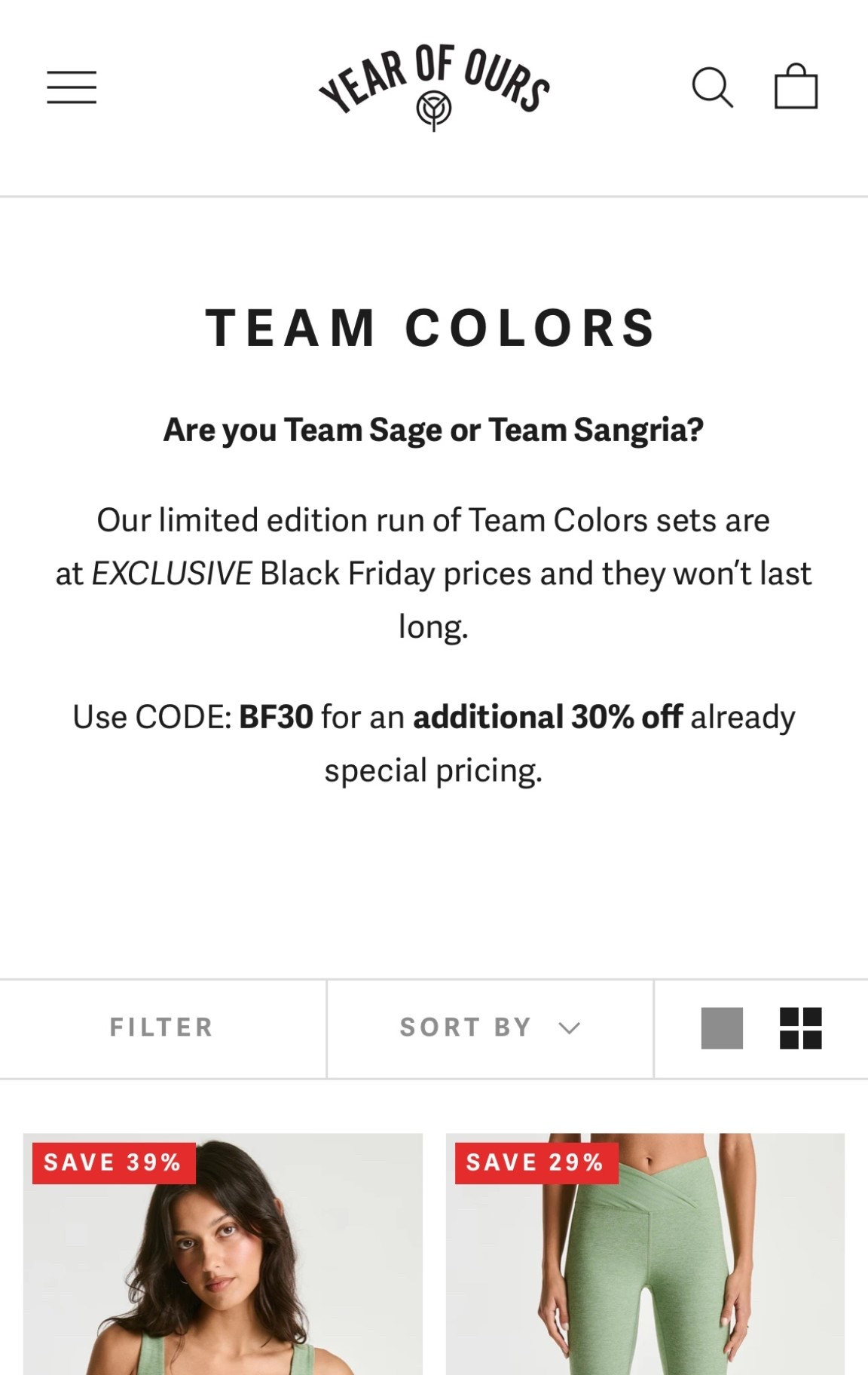Screen dimensions: 868x1375
Task: Switch to single-column product view
Action: click(x=722, y=1028)
